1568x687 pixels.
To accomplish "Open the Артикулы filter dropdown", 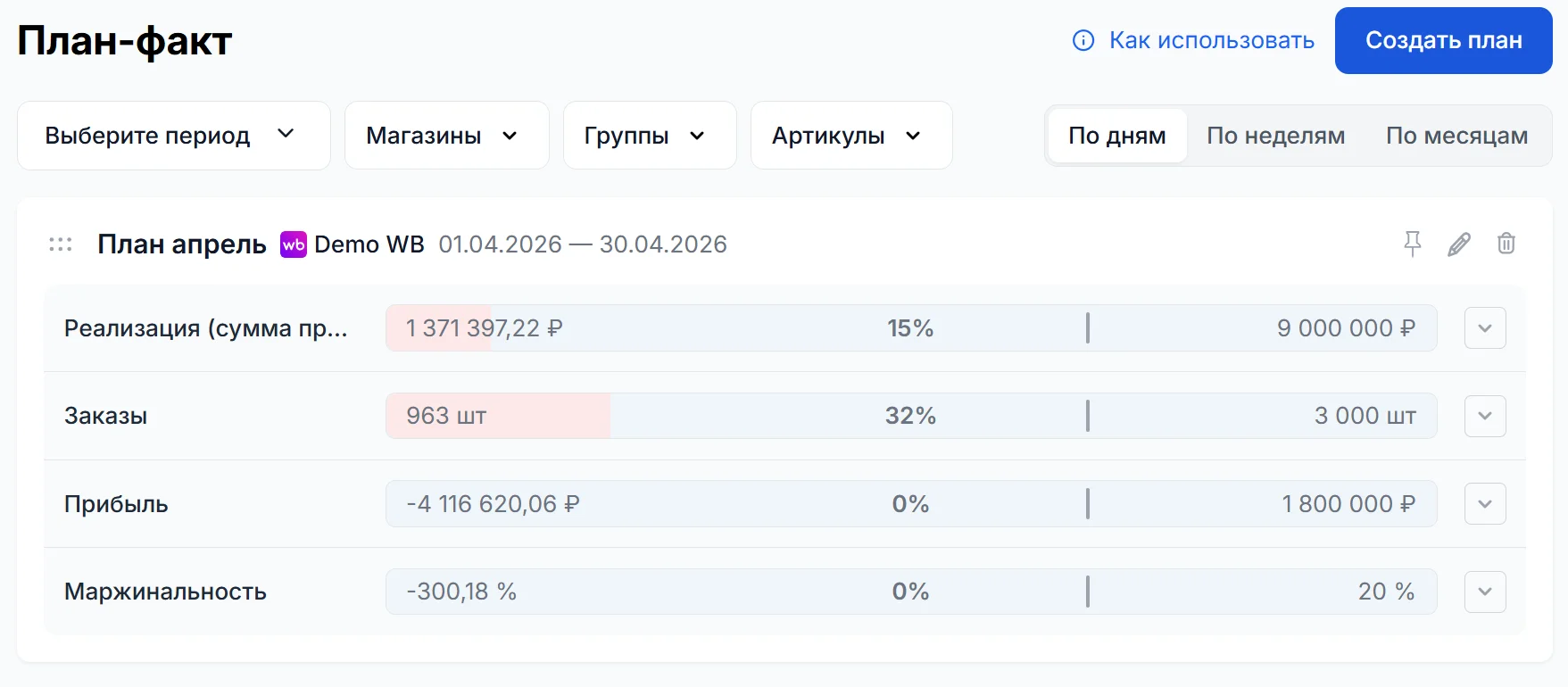I will (x=851, y=136).
